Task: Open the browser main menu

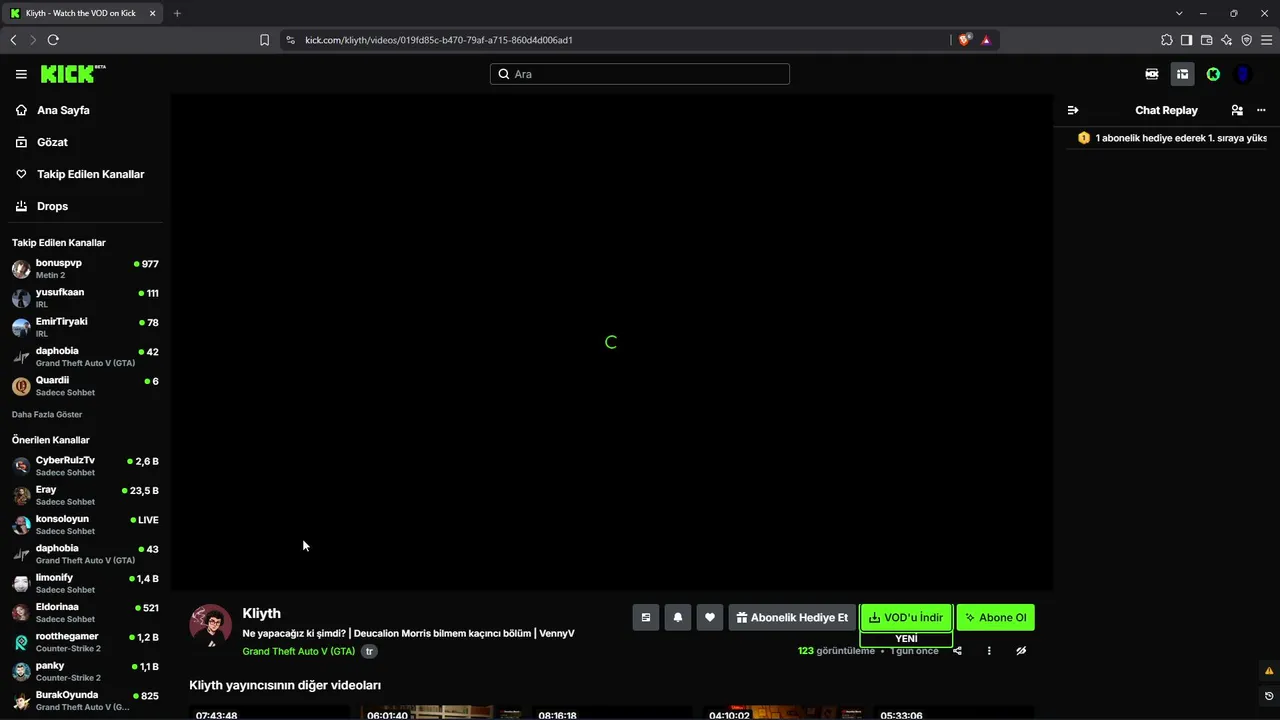Action: pos(1266,40)
